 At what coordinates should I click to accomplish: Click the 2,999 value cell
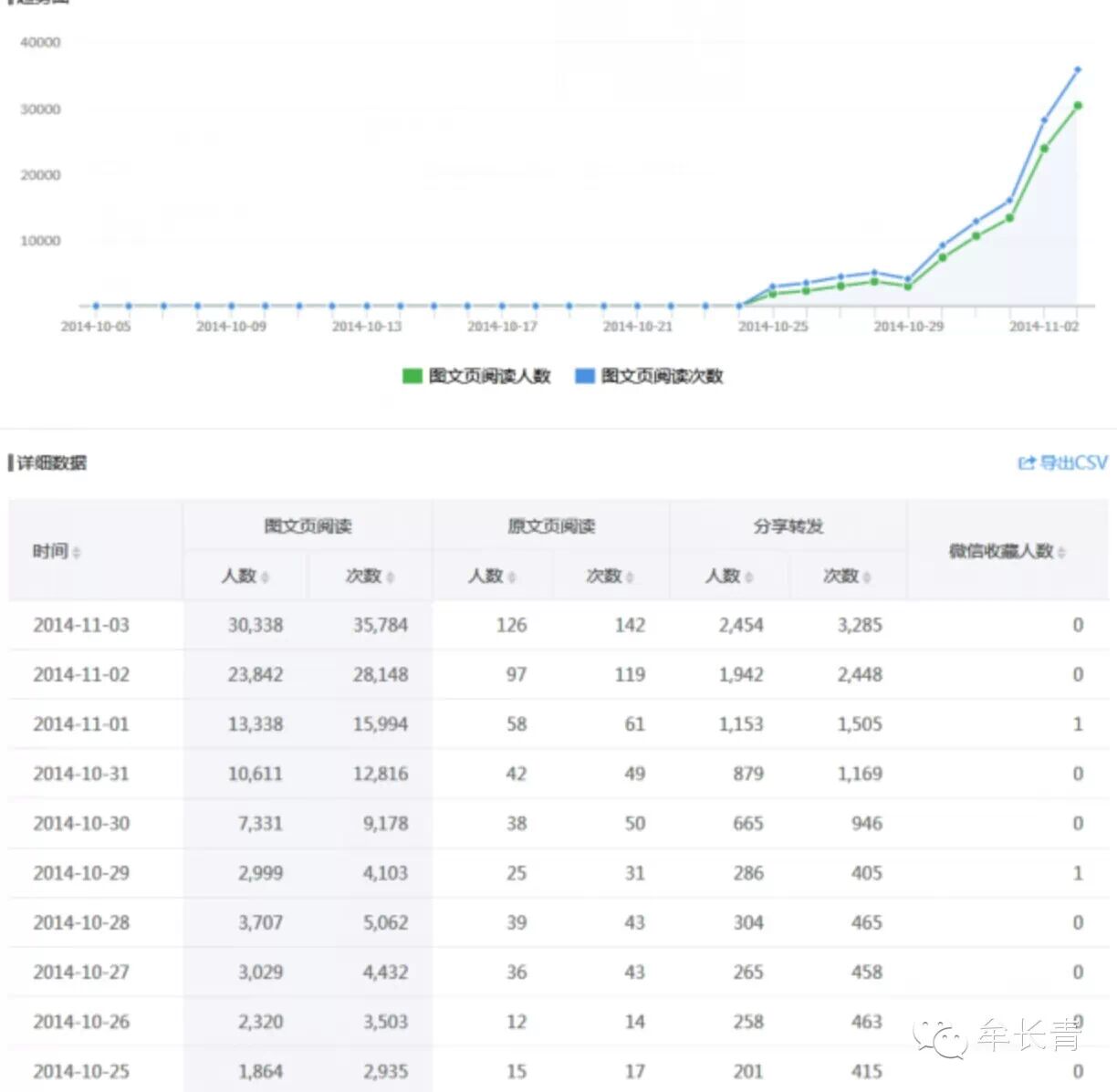click(260, 873)
